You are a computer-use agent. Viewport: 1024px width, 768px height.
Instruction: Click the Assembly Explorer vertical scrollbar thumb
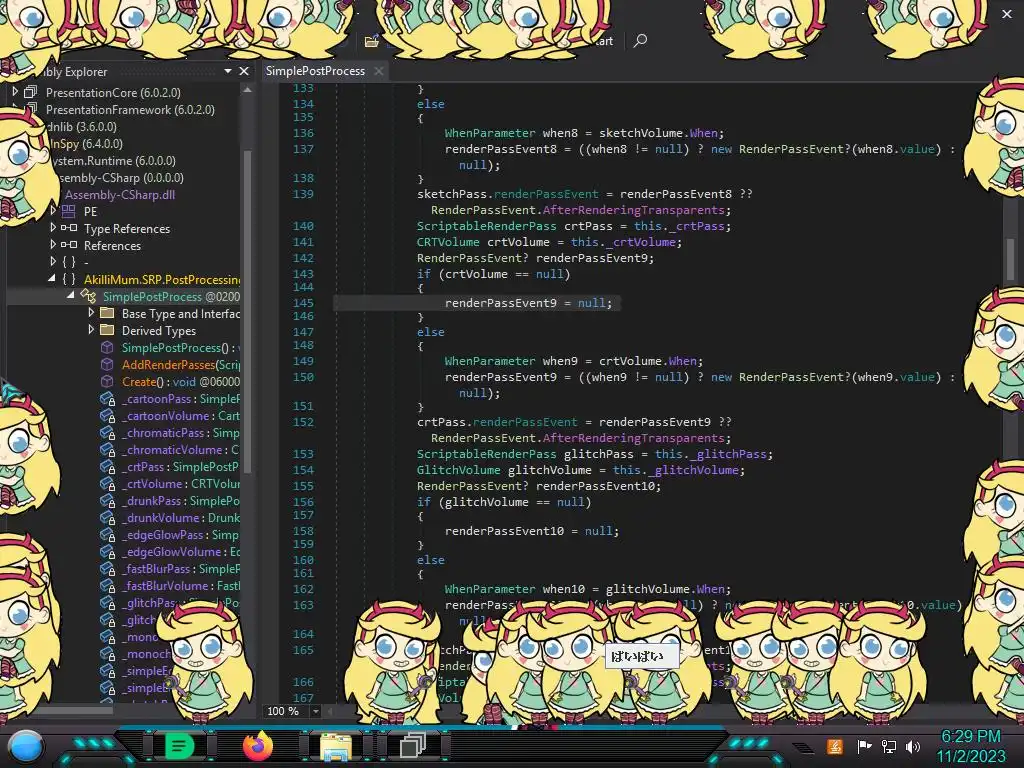pyautogui.click(x=248, y=310)
